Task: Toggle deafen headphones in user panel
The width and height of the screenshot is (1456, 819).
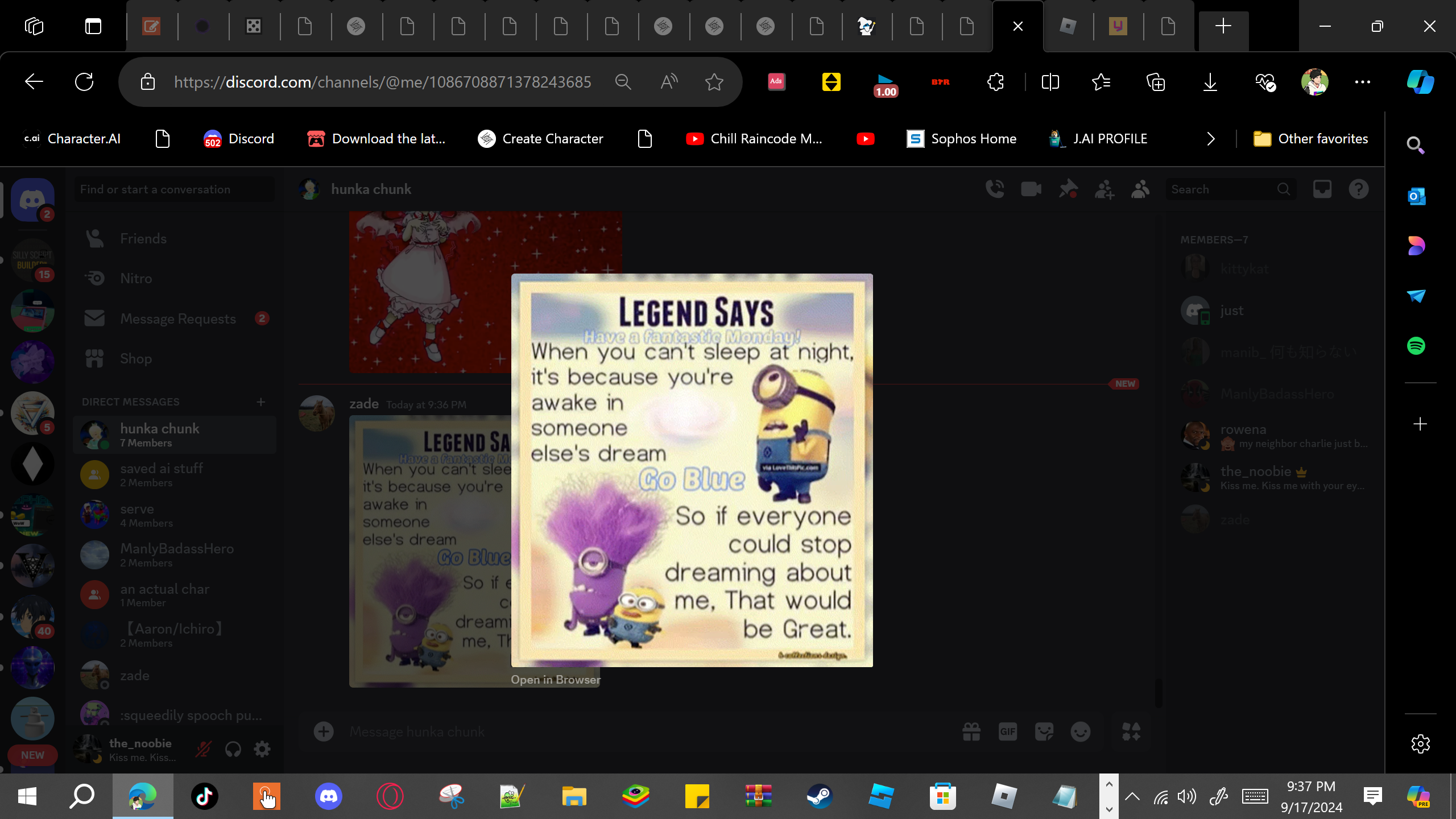Action: [233, 750]
